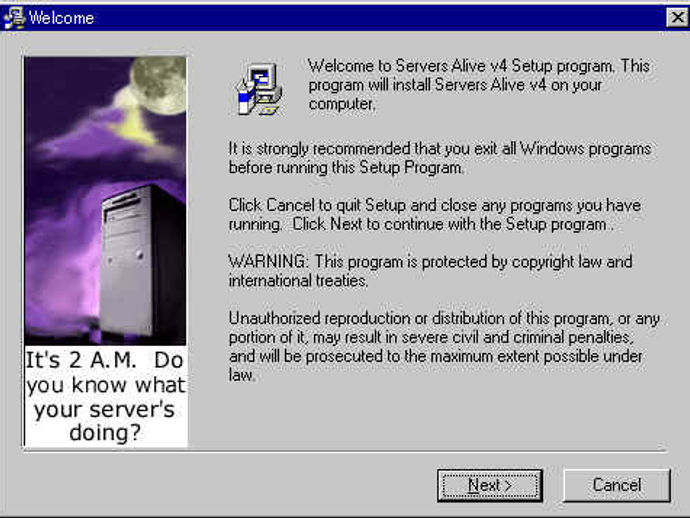Click the "Click Cancel to quit Setup" paragraph
This screenshot has width=690, height=518.
[x=435, y=214]
